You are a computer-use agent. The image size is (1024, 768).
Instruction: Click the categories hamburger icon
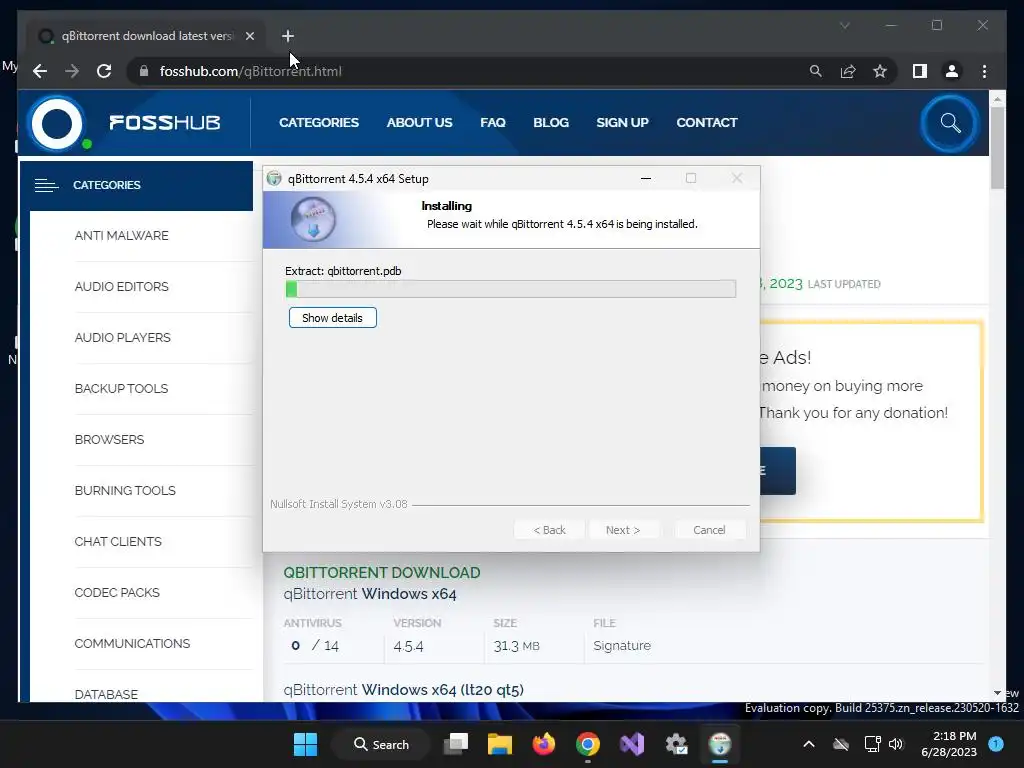[46, 185]
